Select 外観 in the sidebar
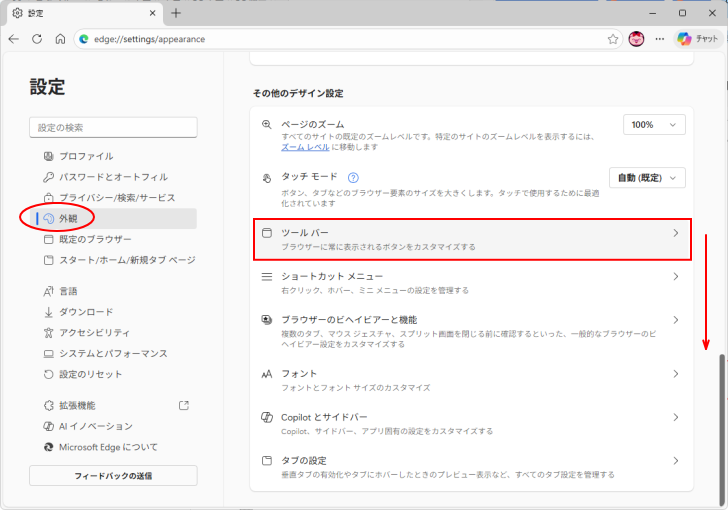The width and height of the screenshot is (728, 510). [113, 218]
